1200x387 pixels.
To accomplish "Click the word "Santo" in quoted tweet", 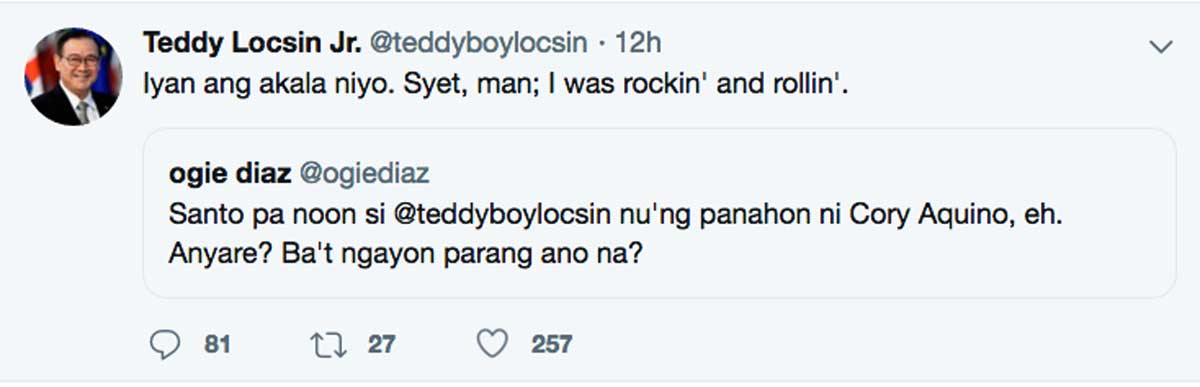I will point(200,215).
